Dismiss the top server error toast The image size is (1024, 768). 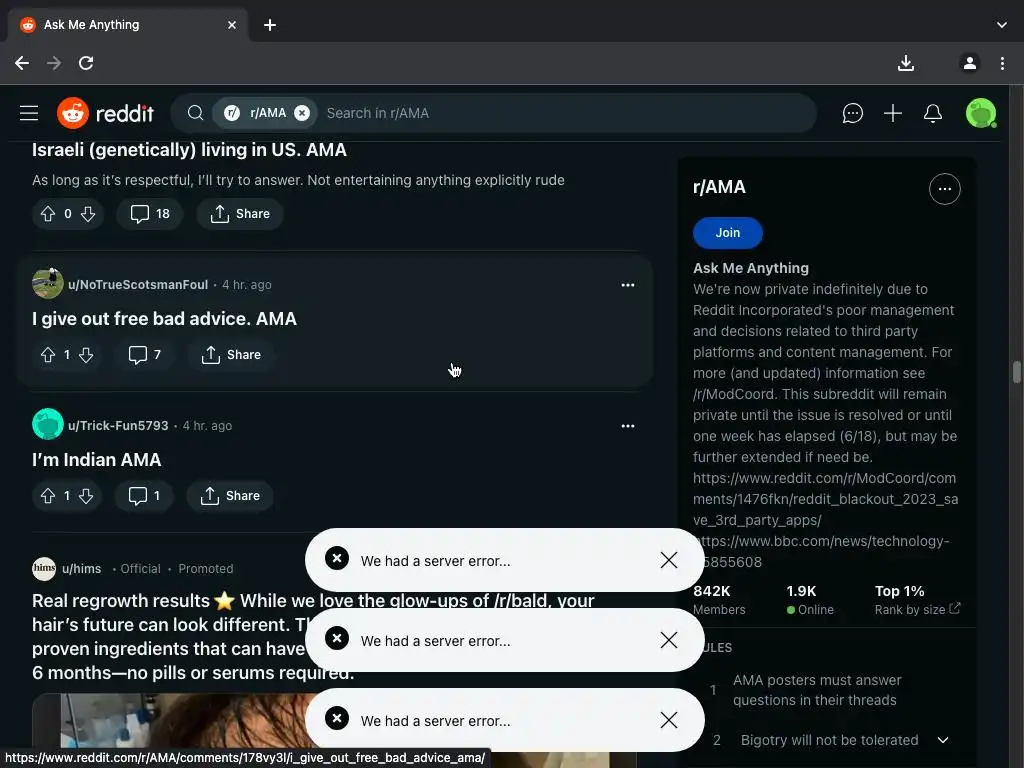click(669, 560)
